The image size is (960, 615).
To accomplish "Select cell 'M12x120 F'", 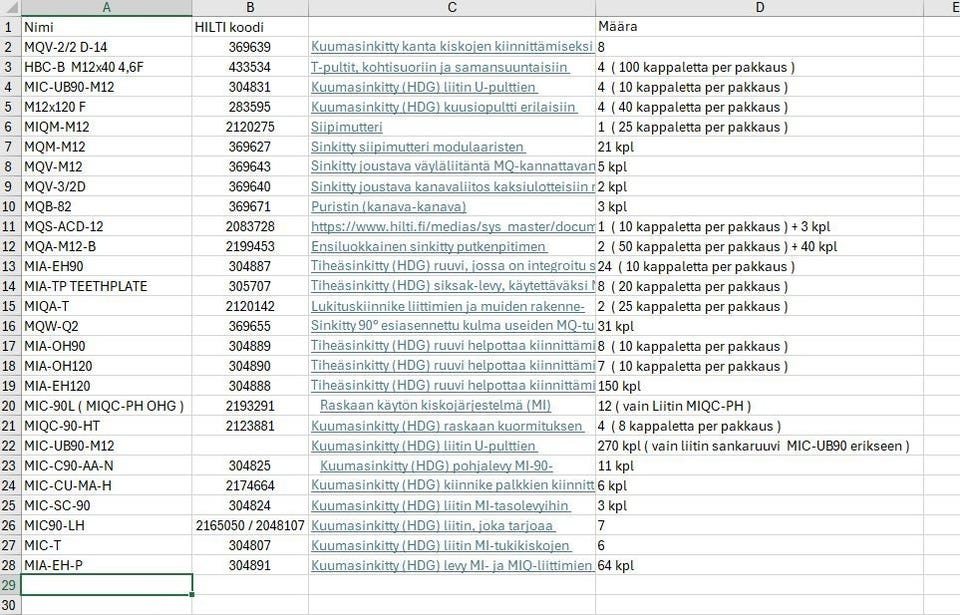I will pos(107,107).
